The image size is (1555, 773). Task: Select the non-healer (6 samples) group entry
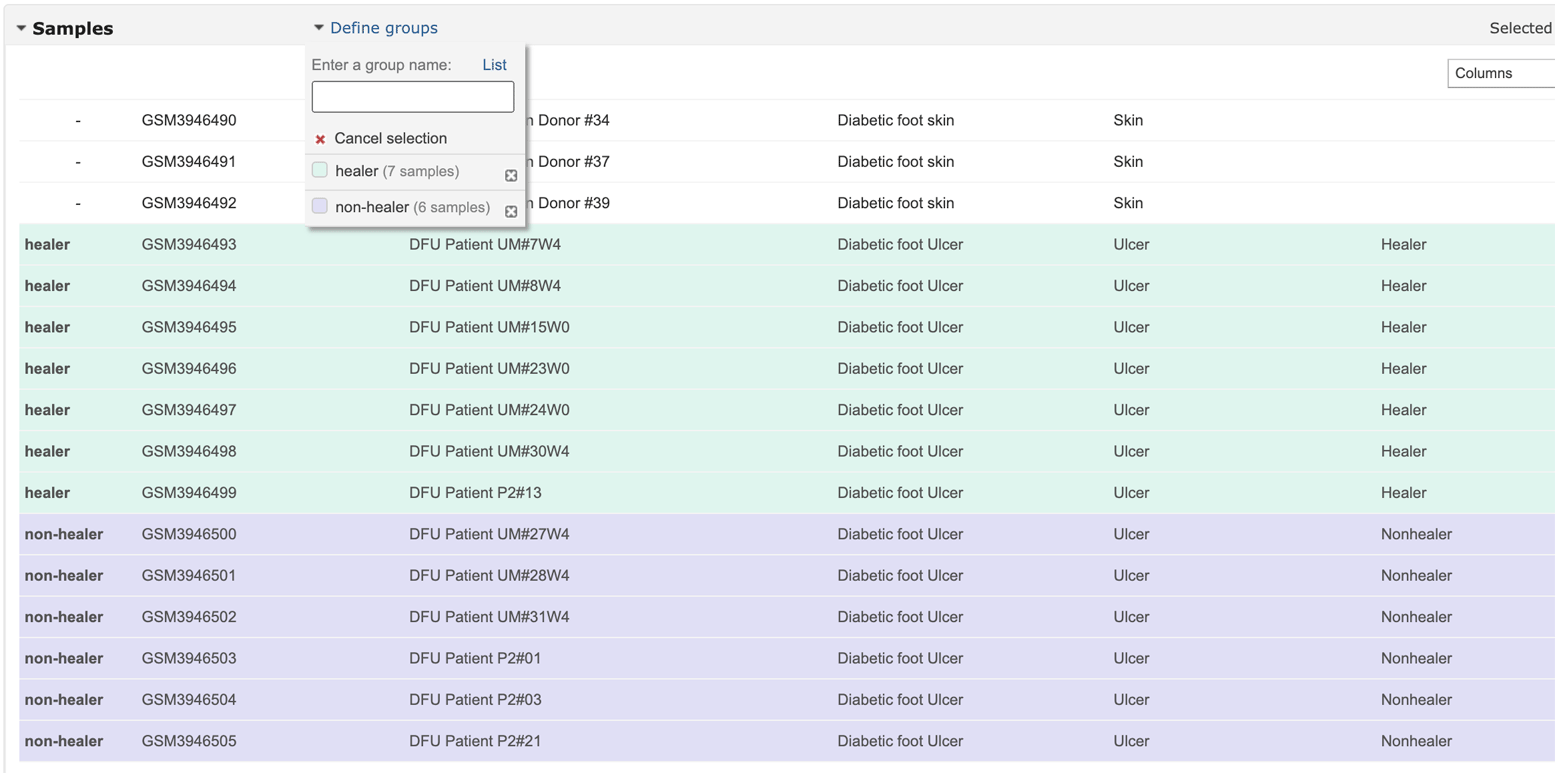click(x=413, y=207)
